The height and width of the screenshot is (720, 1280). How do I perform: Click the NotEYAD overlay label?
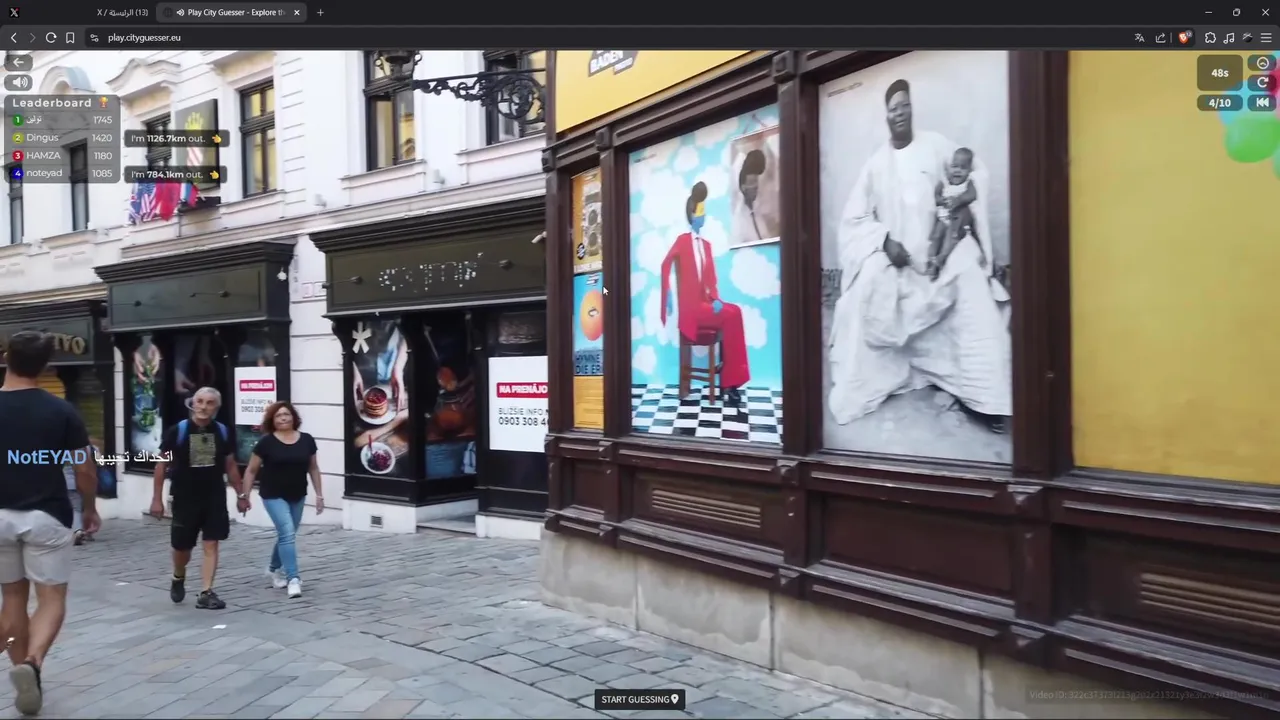click(x=47, y=457)
